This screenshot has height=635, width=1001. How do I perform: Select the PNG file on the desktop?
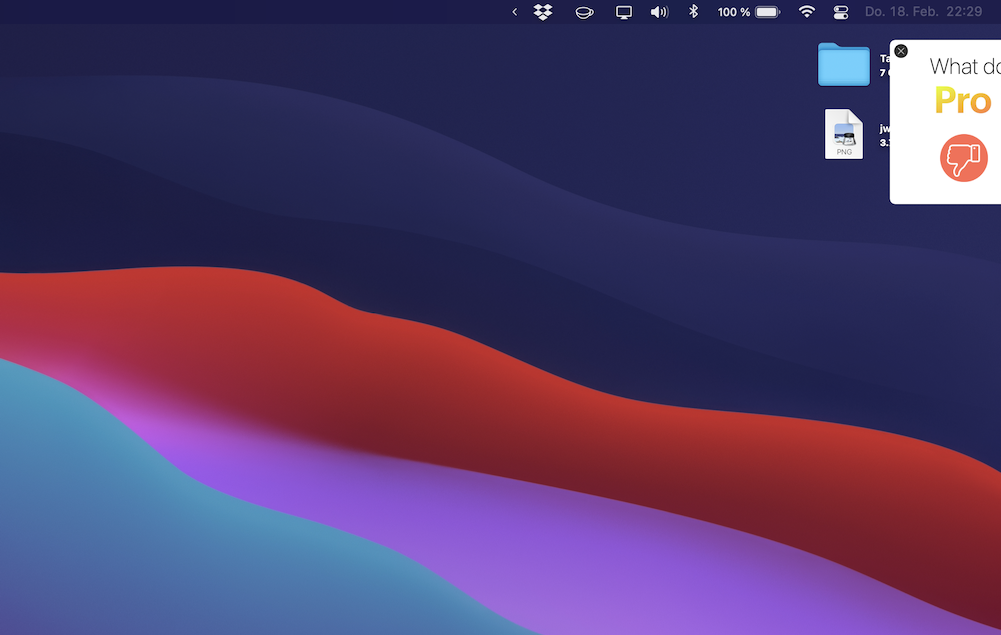click(843, 134)
